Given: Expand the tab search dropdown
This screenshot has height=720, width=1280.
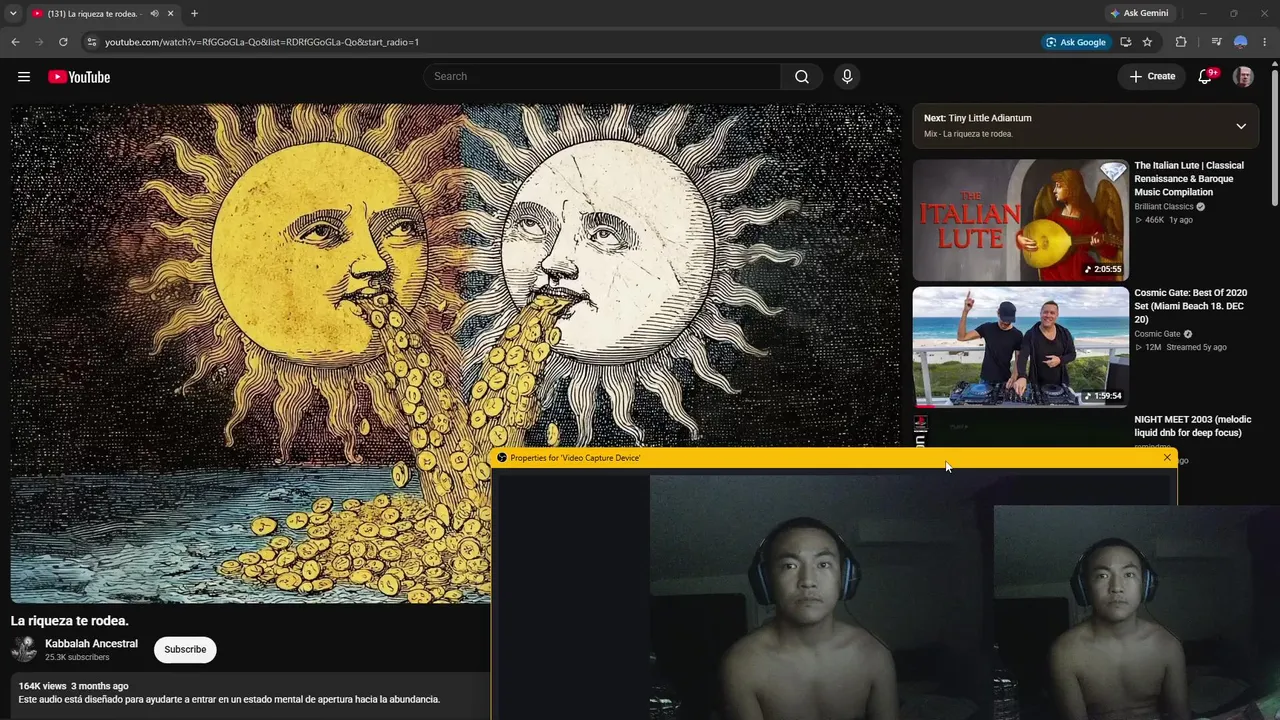Looking at the screenshot, I should point(13,14).
